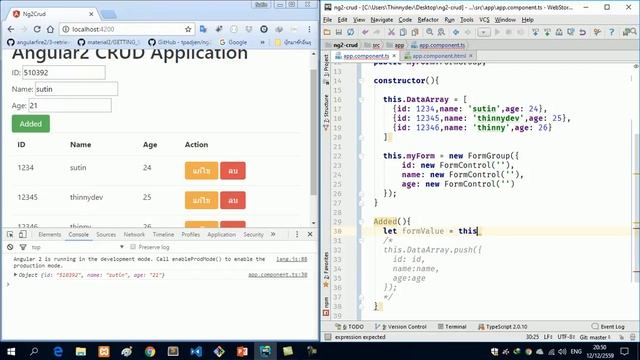Click the red delete button for sutin row
This screenshot has height=360, width=640.
[x=233, y=171]
